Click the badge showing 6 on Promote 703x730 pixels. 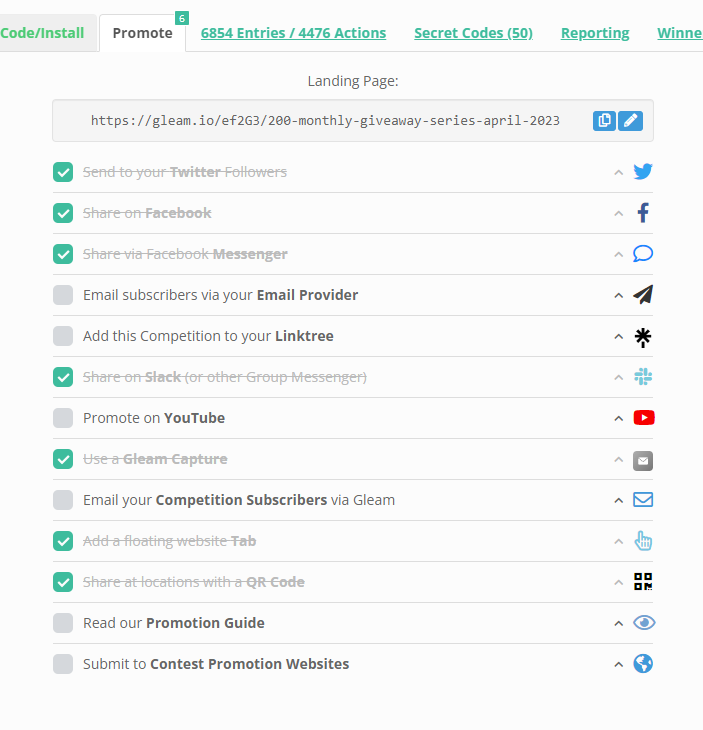click(182, 18)
